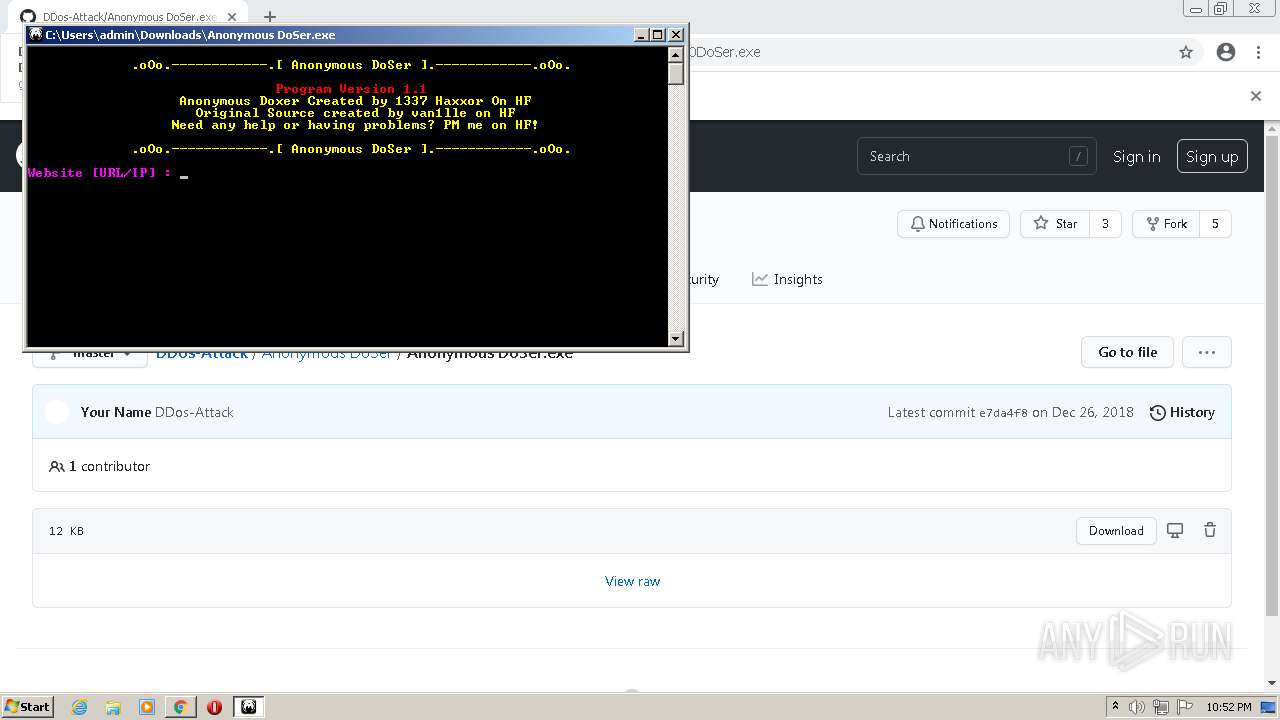Open a new Chrome tab
1280x720 pixels.
(269, 17)
